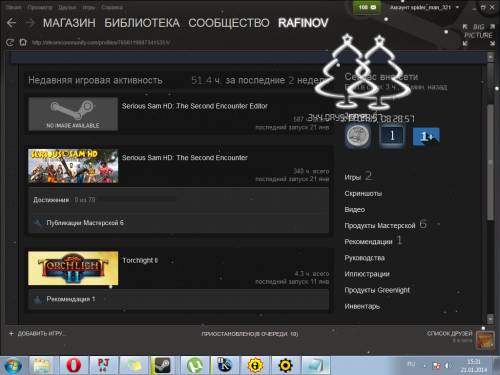
Task: Switch to the БИБЛИОТЕКА tab
Action: (x=142, y=23)
